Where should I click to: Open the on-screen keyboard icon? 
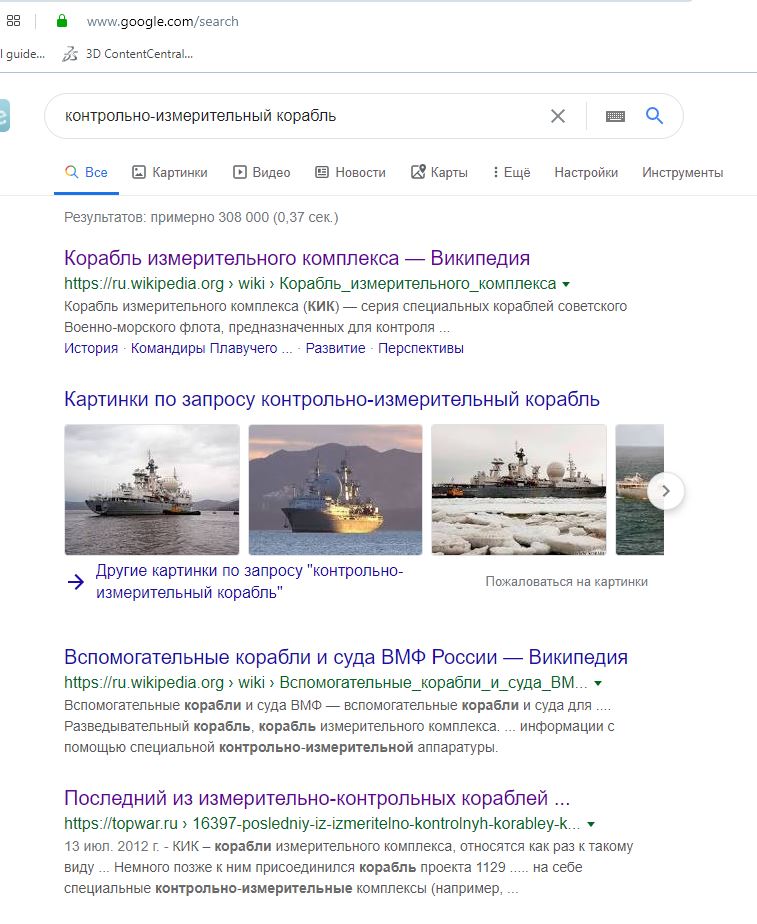615,116
